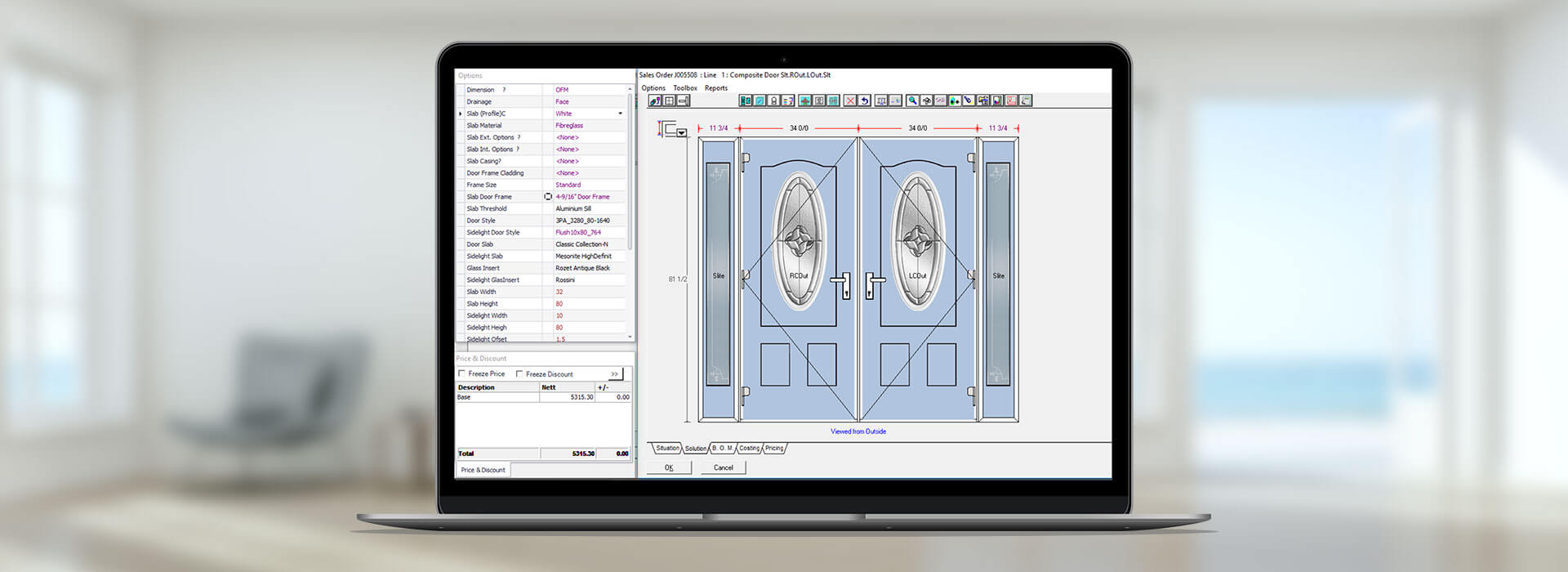The image size is (1568, 572).
Task: Click the red X delete toolbar icon
Action: (x=850, y=101)
